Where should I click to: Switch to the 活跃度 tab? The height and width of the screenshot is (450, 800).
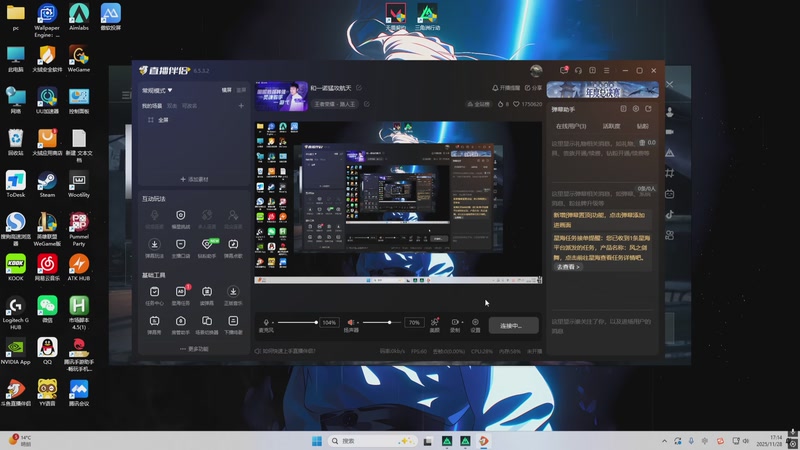click(611, 126)
